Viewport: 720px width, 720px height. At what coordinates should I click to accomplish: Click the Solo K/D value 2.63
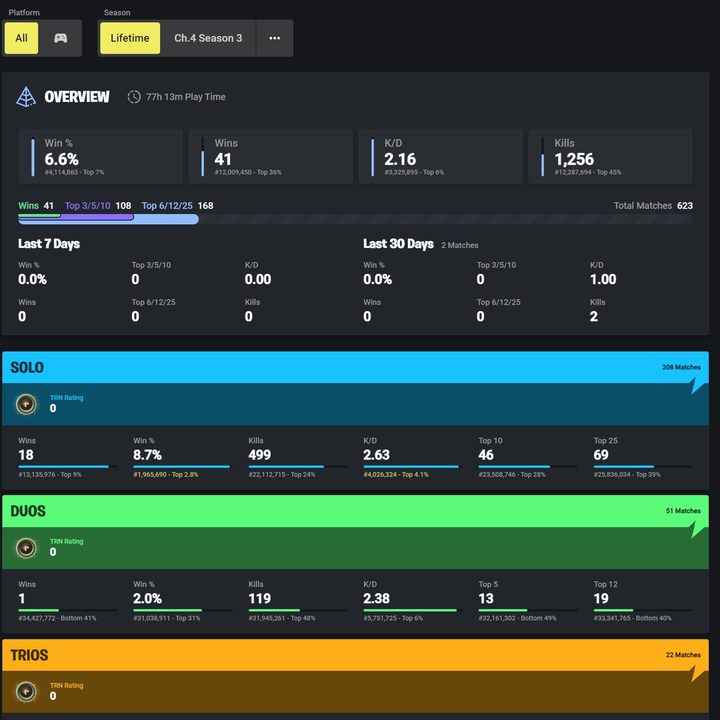[x=377, y=455]
